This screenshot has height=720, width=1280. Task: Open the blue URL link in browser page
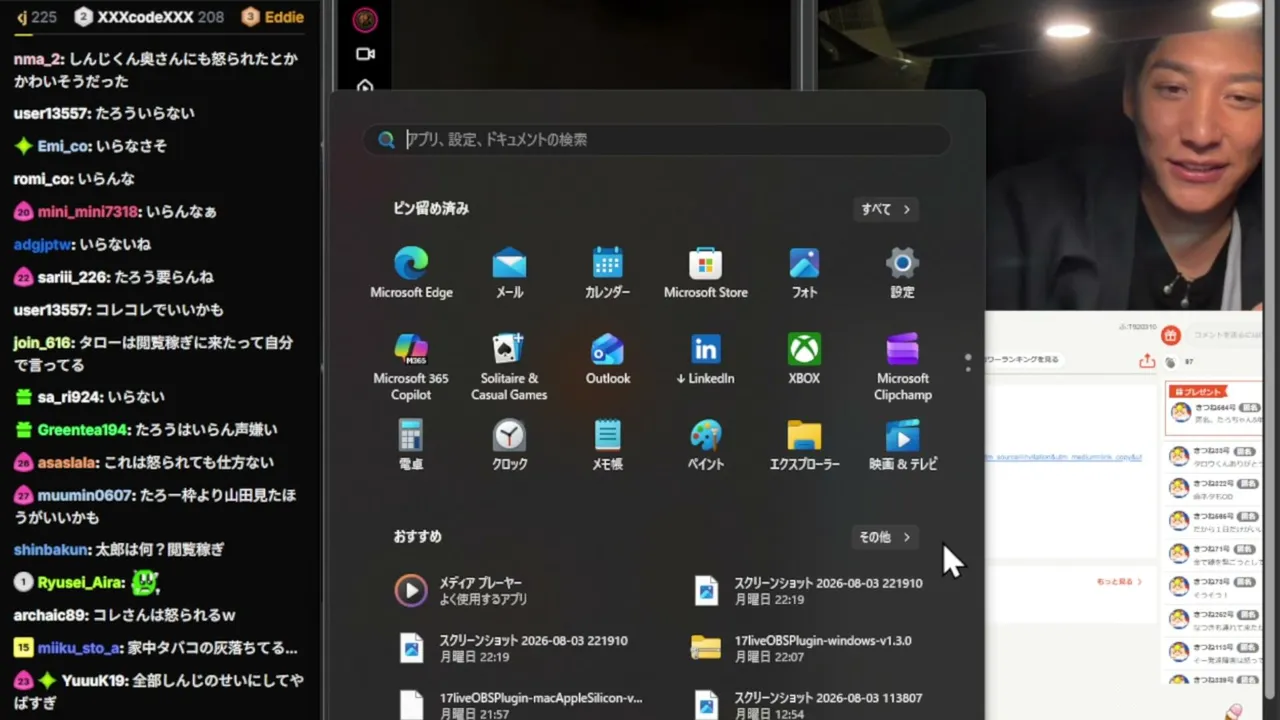tap(1063, 457)
